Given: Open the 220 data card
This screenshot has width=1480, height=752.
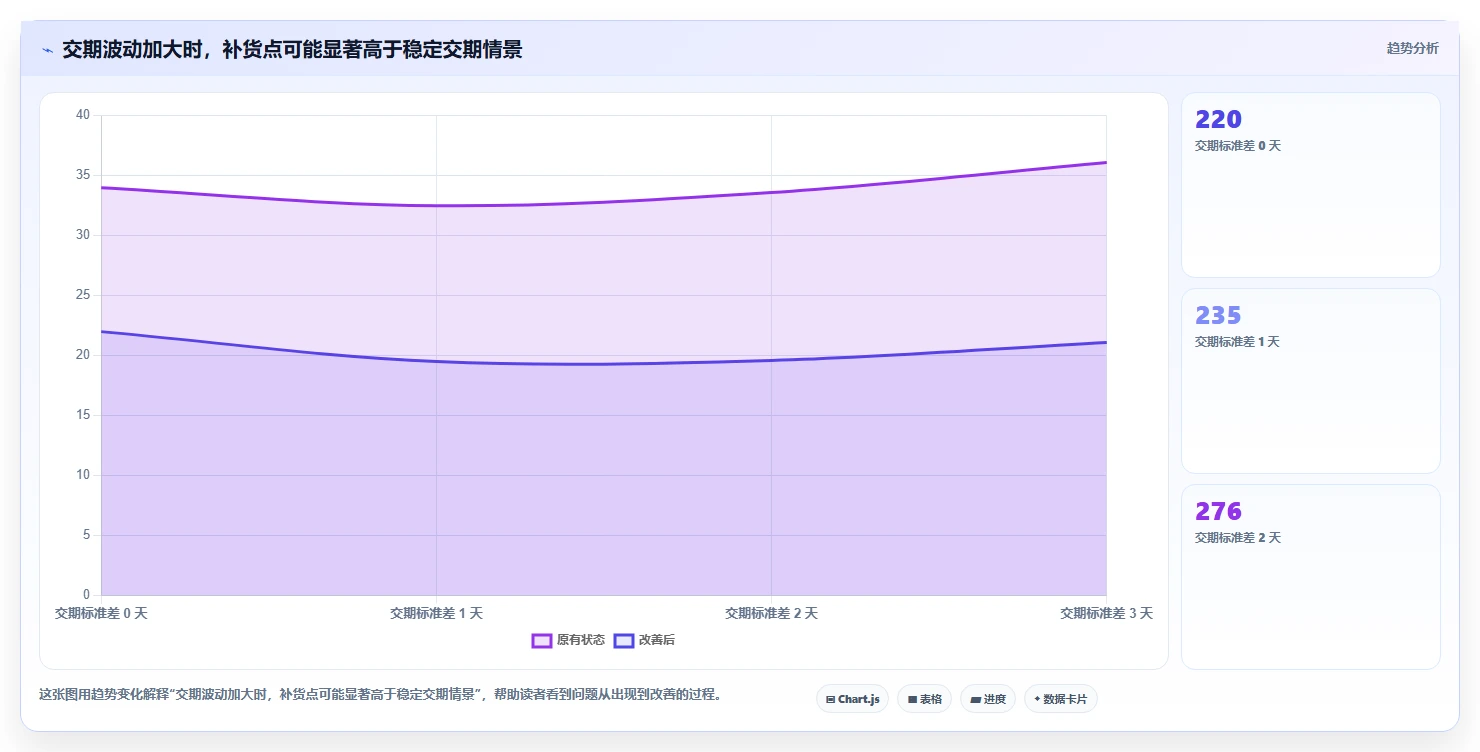Looking at the screenshot, I should point(1310,185).
